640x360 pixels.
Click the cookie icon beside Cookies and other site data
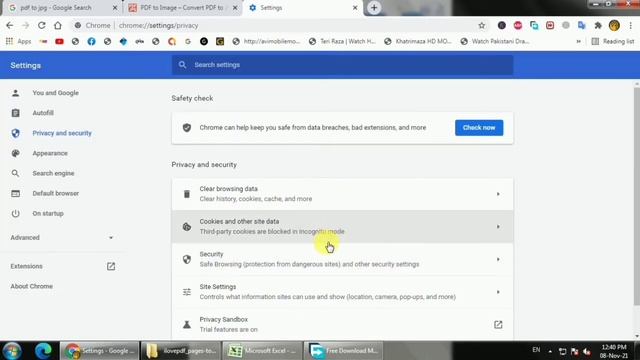click(187, 227)
